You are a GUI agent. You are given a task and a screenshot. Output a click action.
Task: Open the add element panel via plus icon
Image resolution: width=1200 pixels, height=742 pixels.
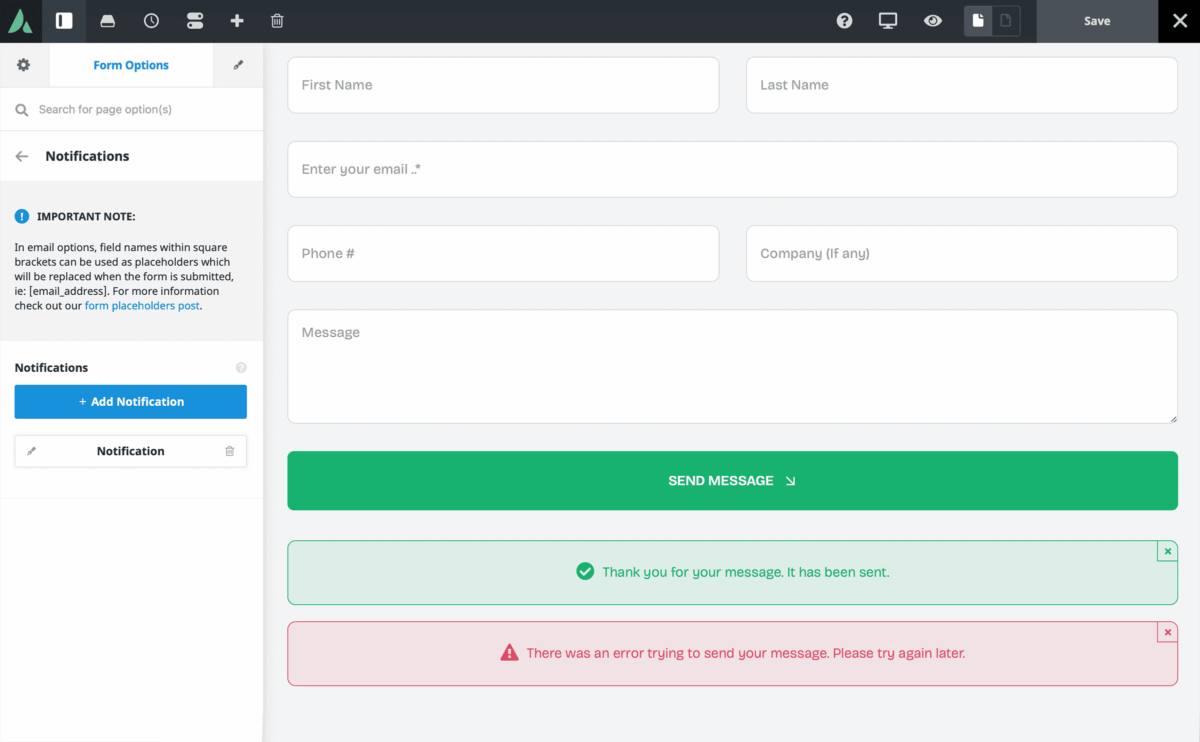tap(235, 21)
